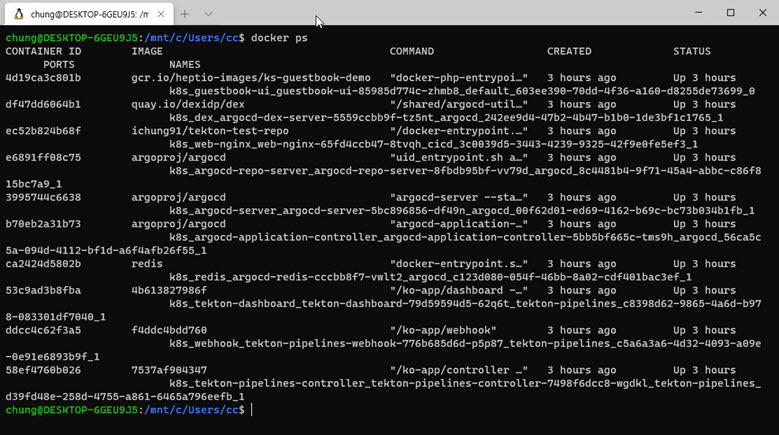Click the CREATED column header

coord(569,51)
